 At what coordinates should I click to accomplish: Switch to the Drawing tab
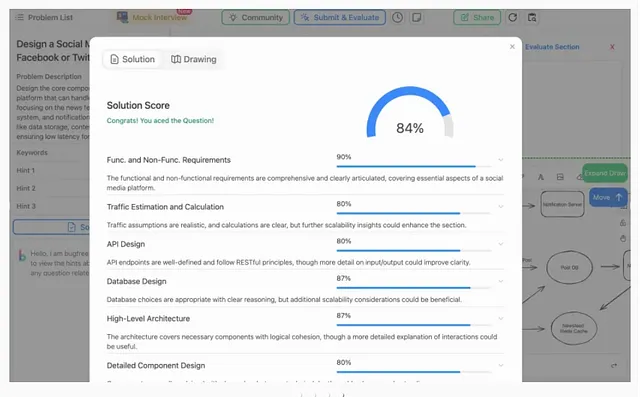193,59
